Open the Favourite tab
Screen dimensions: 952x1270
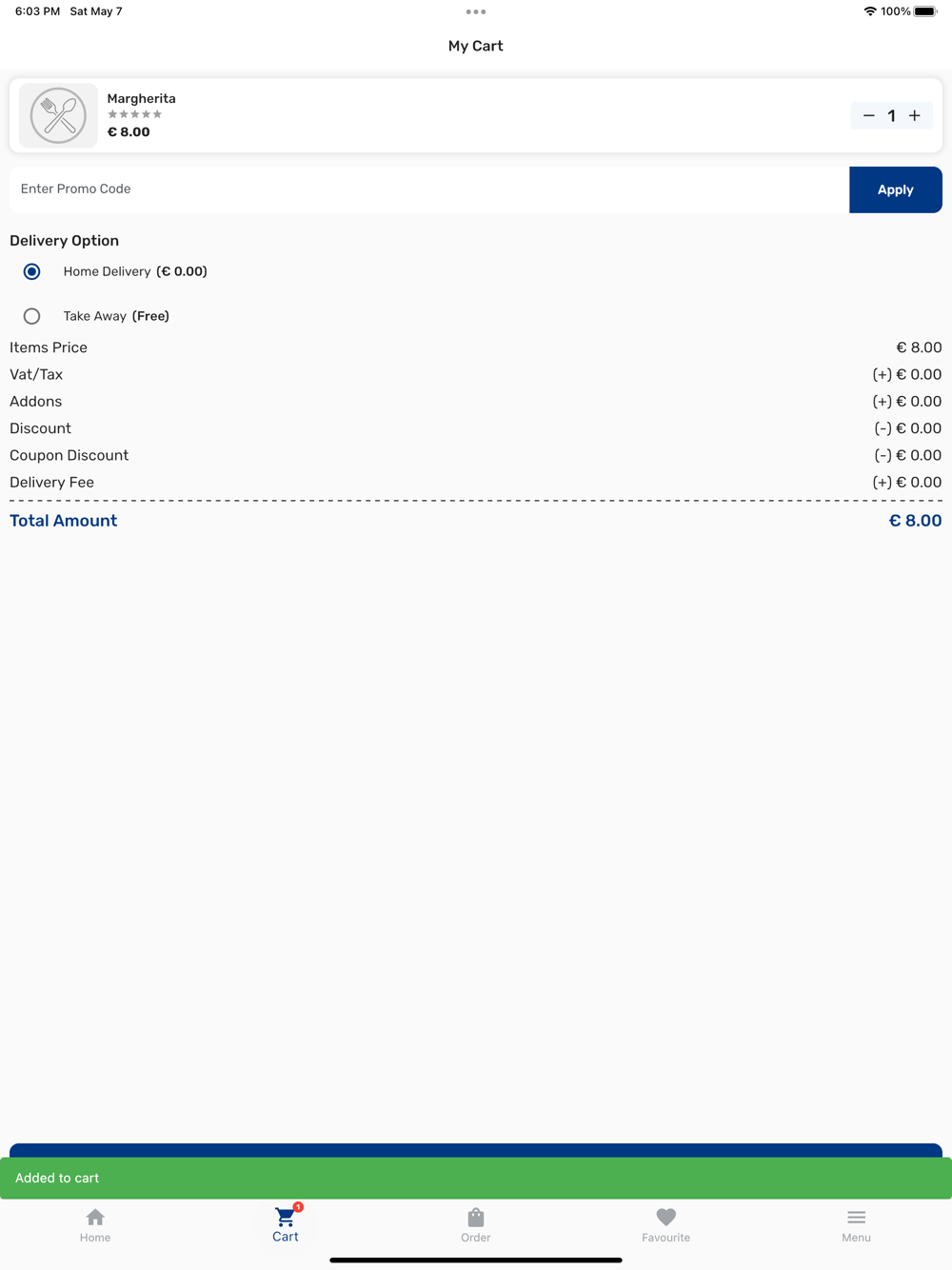666,1225
